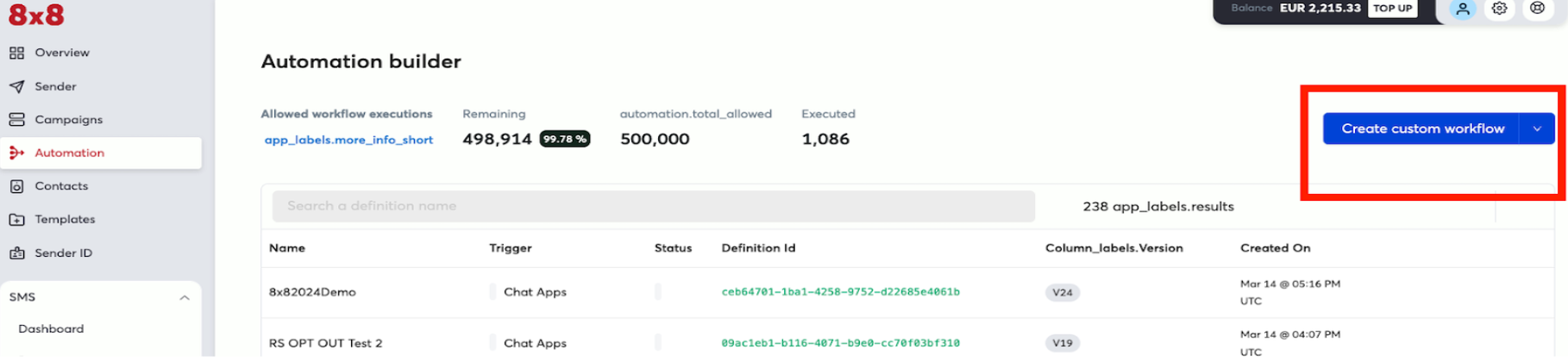Click the 8x8 logo
This screenshot has height=362, width=1568.
(36, 15)
